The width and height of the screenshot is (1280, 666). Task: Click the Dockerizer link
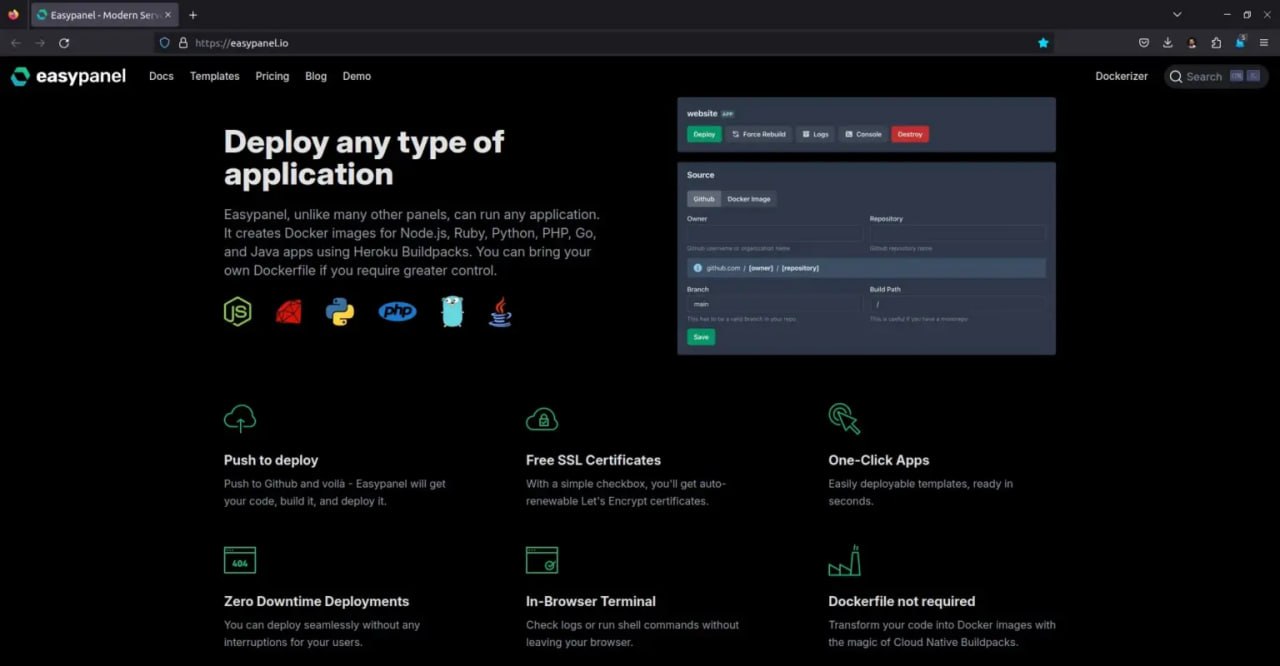[x=1121, y=76]
